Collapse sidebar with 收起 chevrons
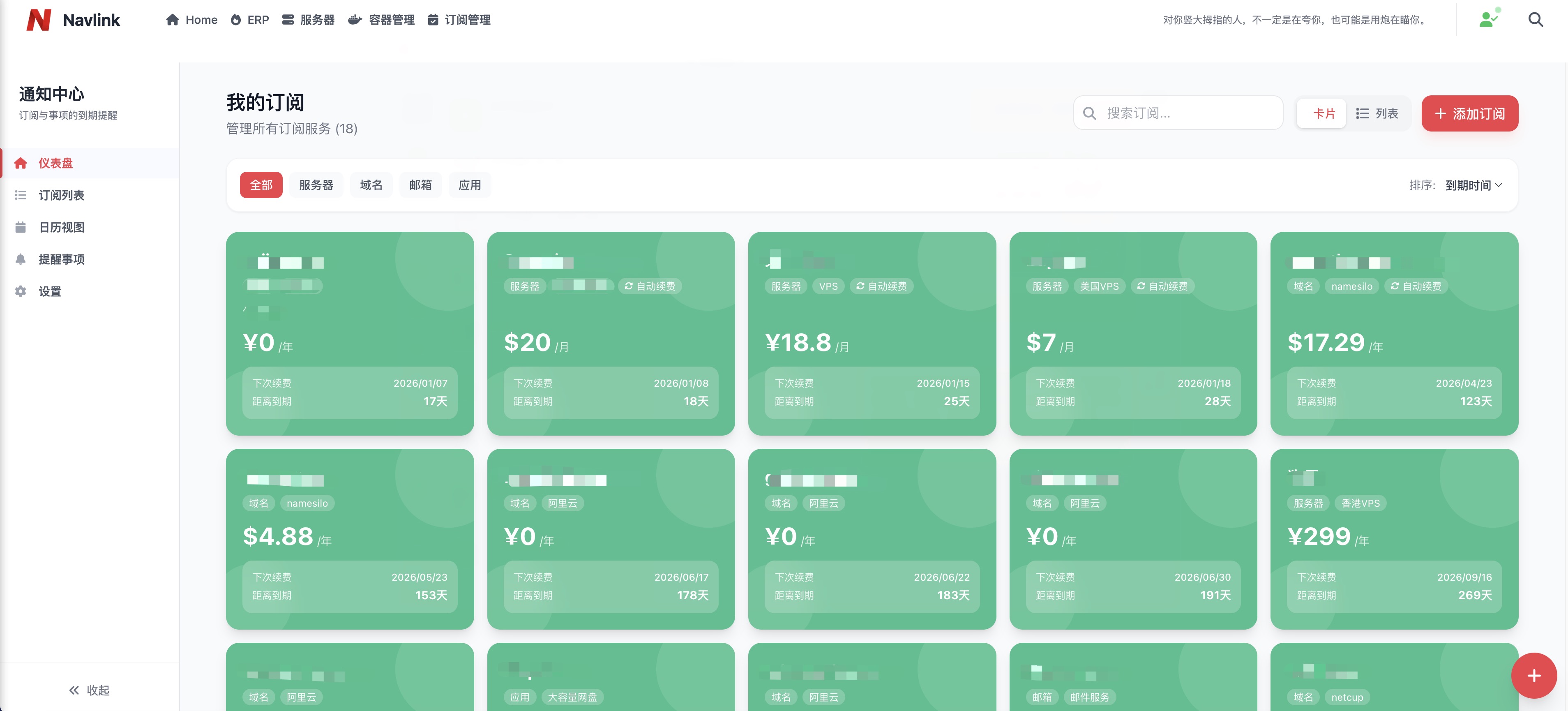Viewport: 1568px width, 711px height. [x=89, y=690]
